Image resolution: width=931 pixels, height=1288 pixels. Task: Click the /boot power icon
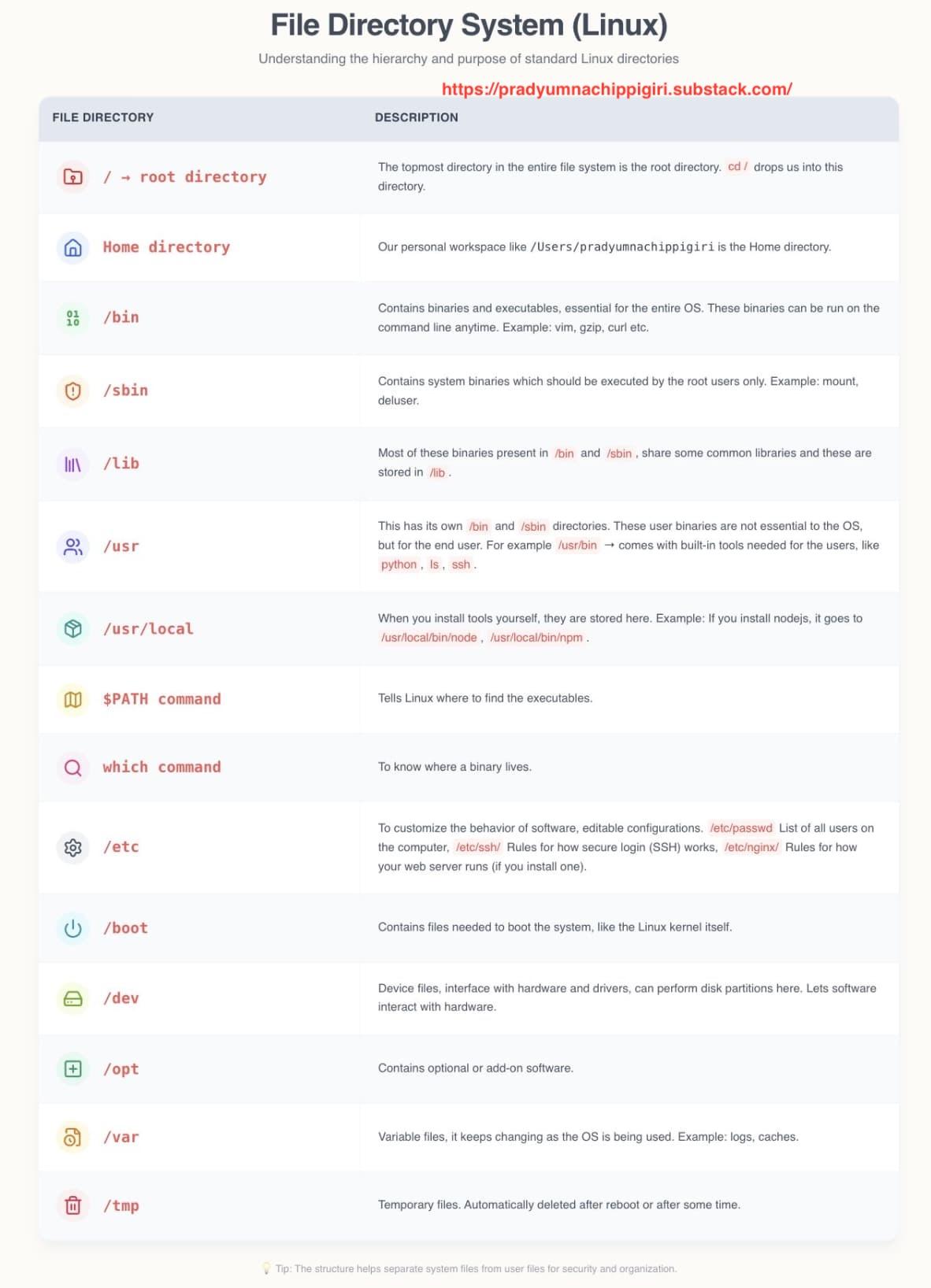[x=72, y=928]
